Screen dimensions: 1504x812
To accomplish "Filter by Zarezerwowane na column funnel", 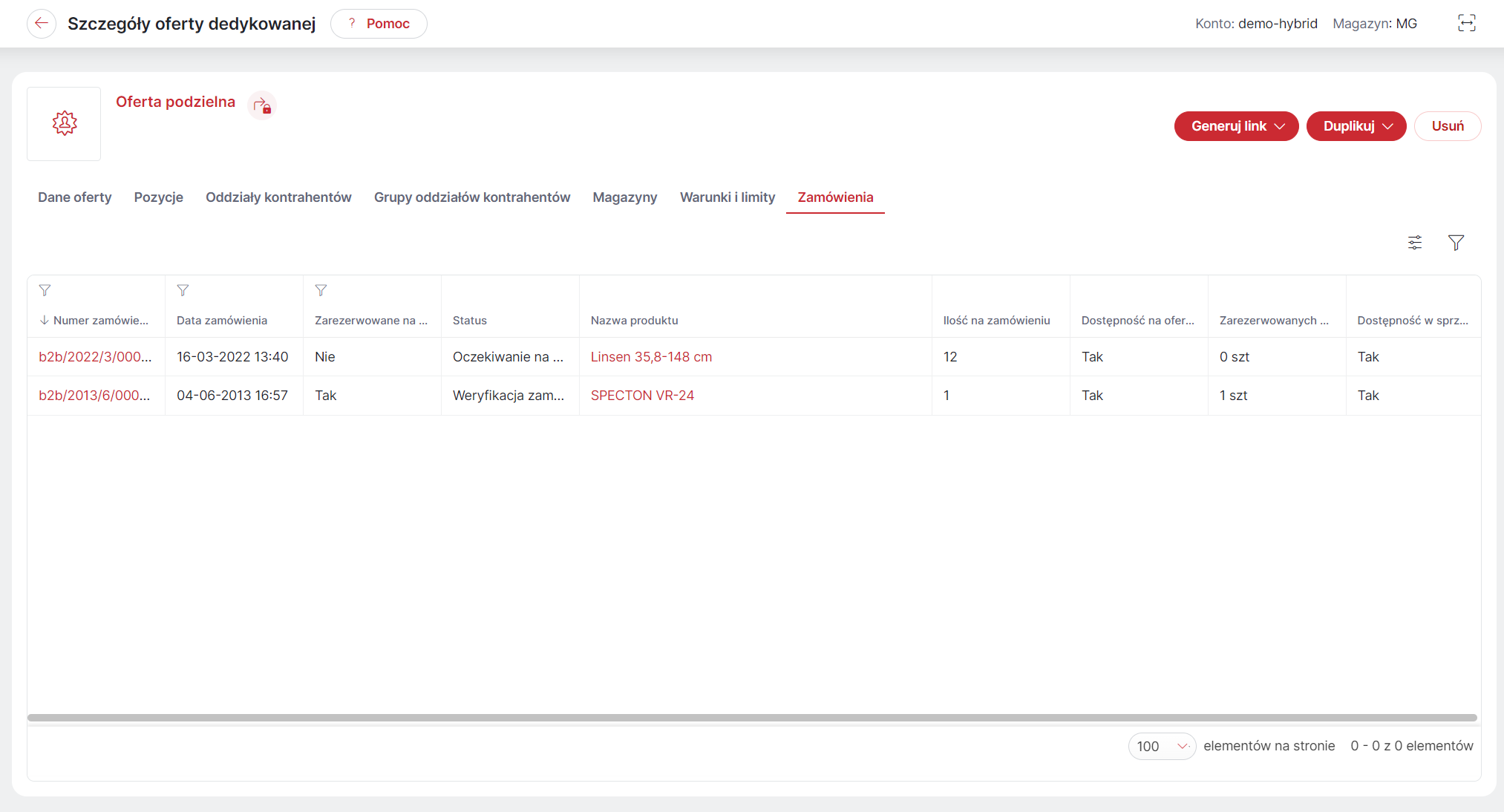I will [x=321, y=290].
